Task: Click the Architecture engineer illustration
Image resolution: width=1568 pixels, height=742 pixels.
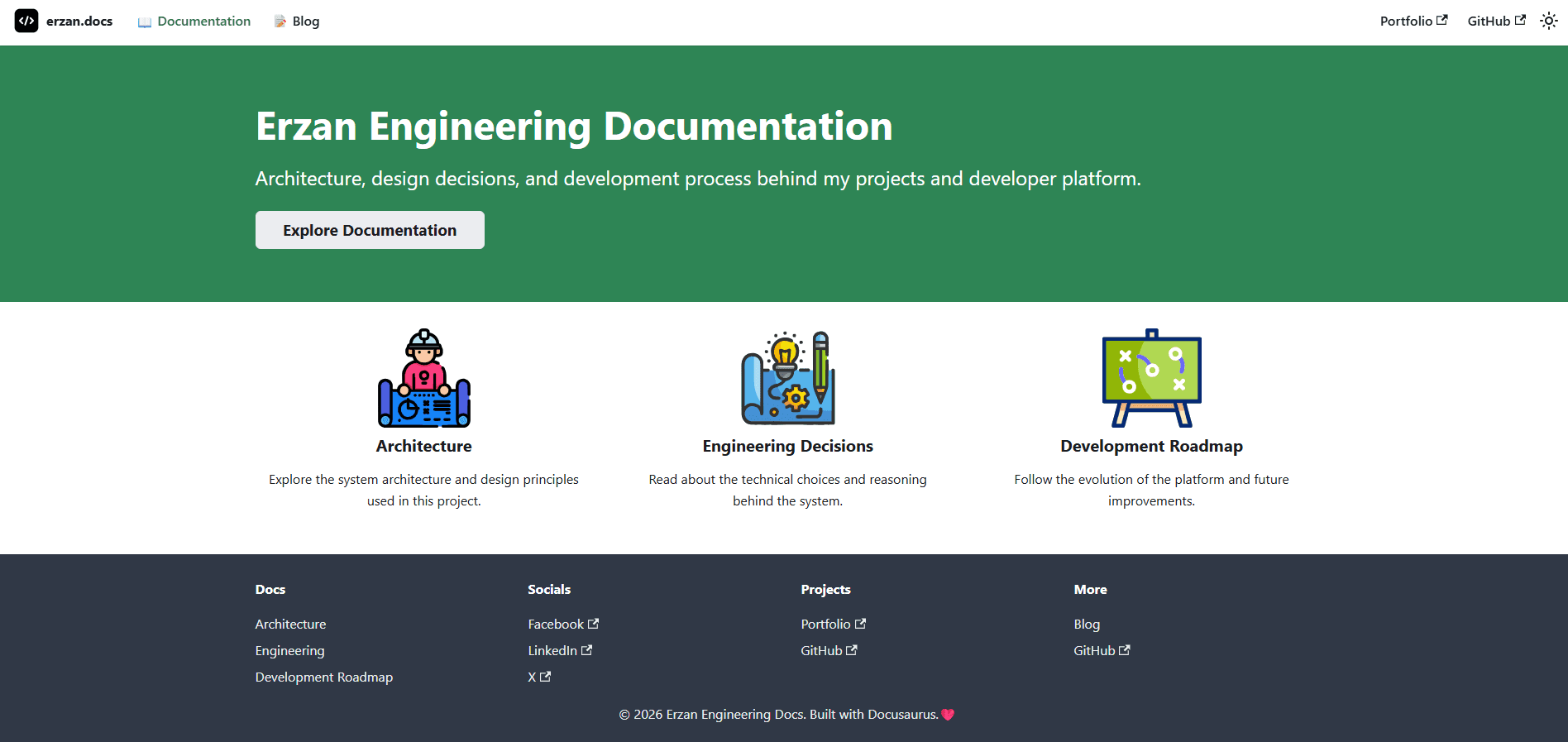Action: [x=424, y=378]
